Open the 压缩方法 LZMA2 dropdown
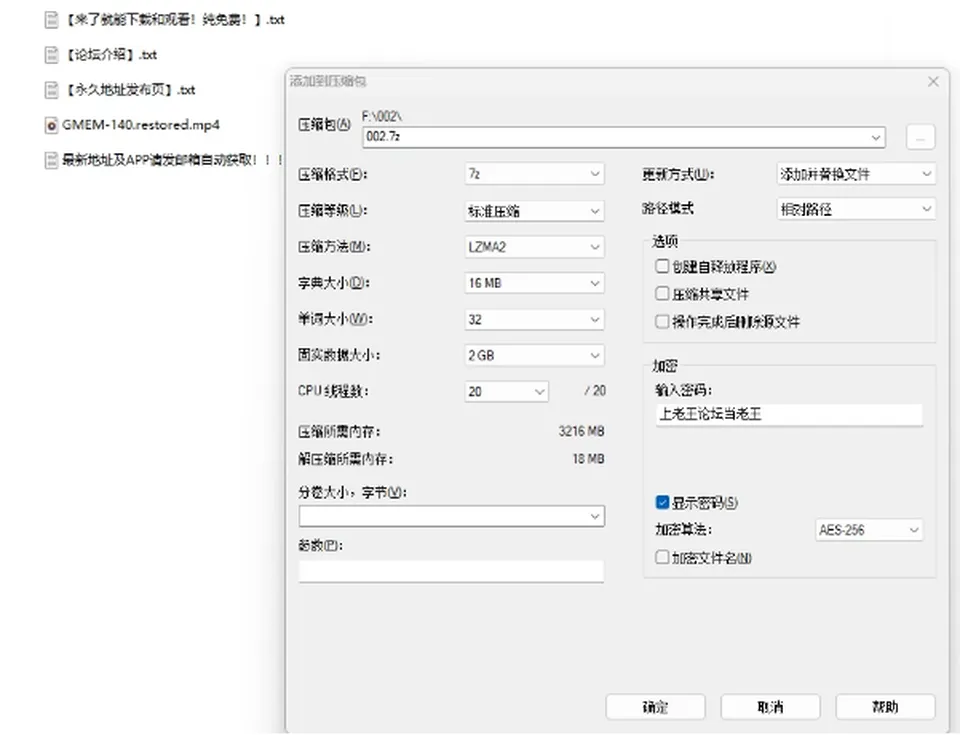 click(x=534, y=247)
